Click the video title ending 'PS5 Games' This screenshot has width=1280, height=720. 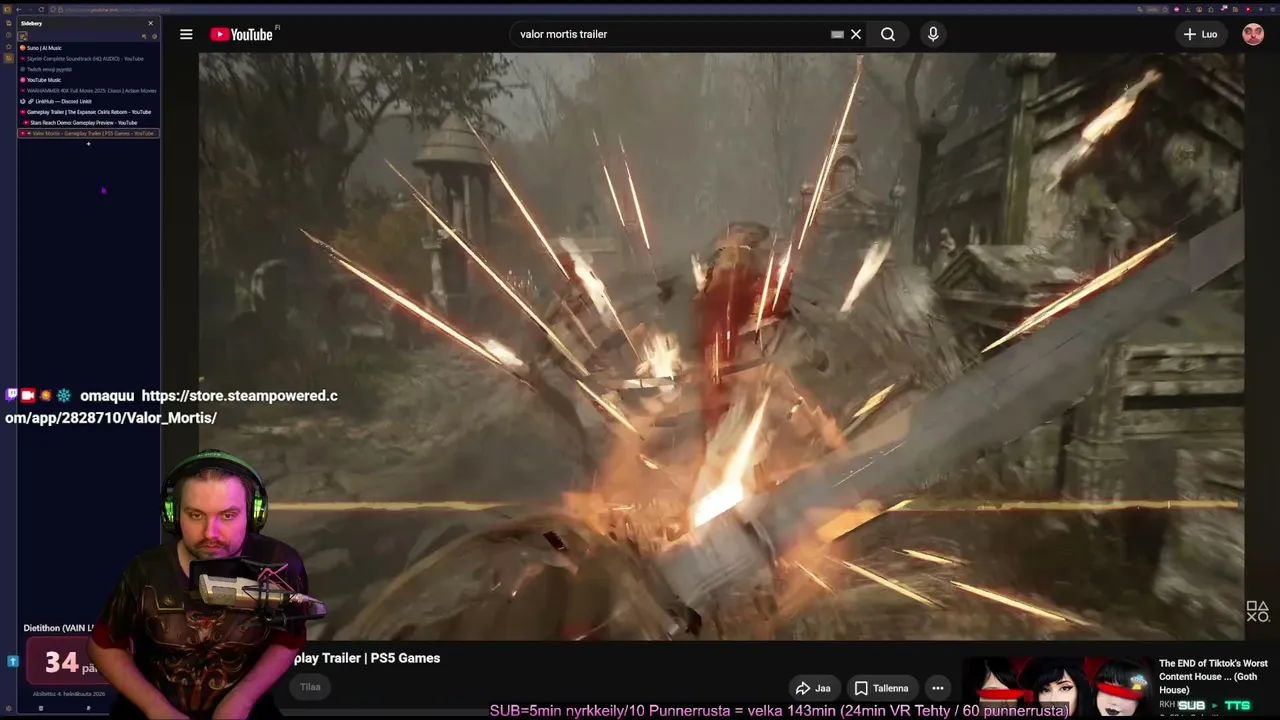[366, 658]
